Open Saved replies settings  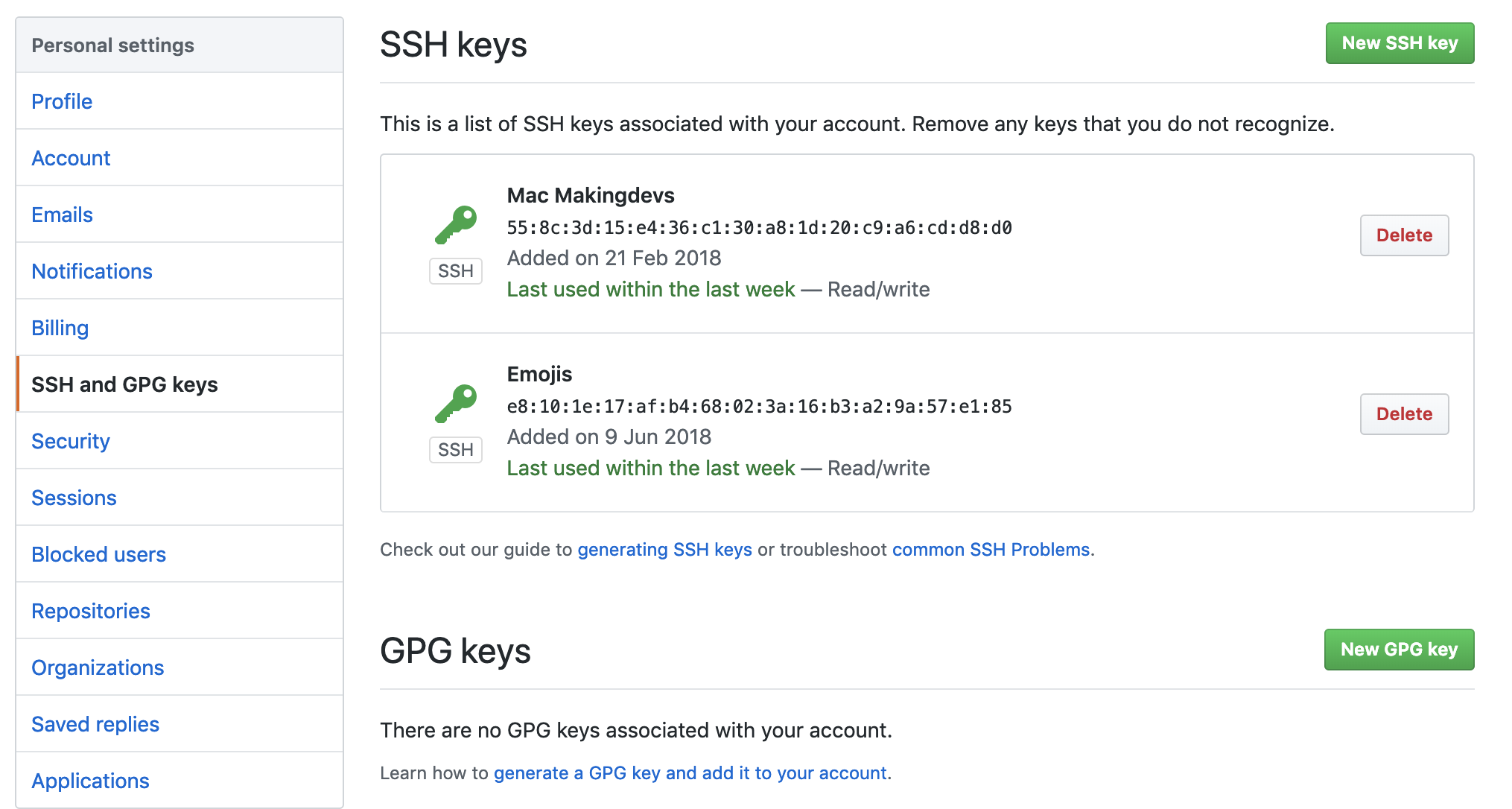(x=95, y=724)
